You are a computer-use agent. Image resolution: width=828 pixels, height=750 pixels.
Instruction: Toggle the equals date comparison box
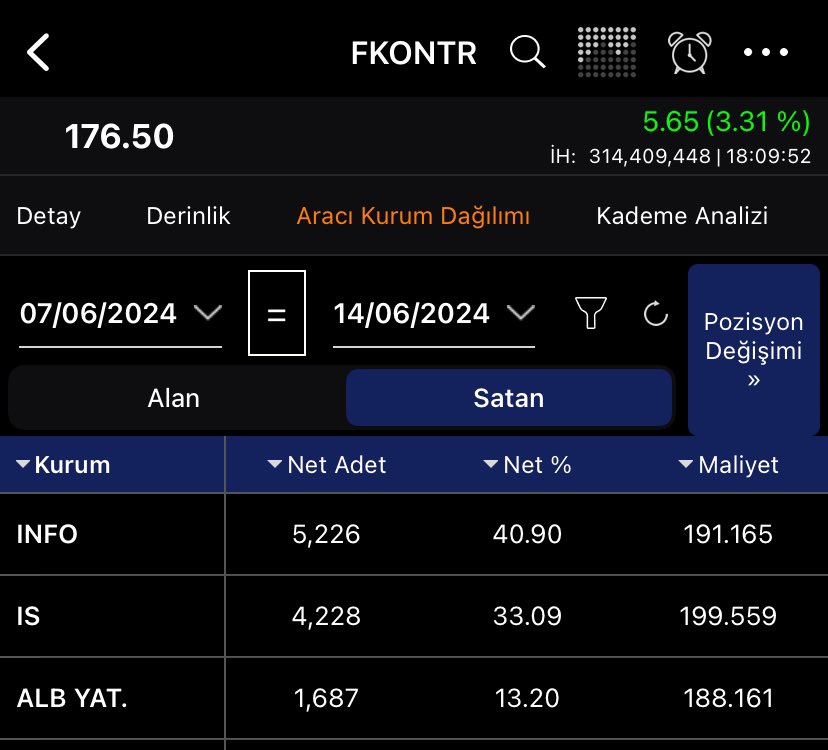(277, 312)
